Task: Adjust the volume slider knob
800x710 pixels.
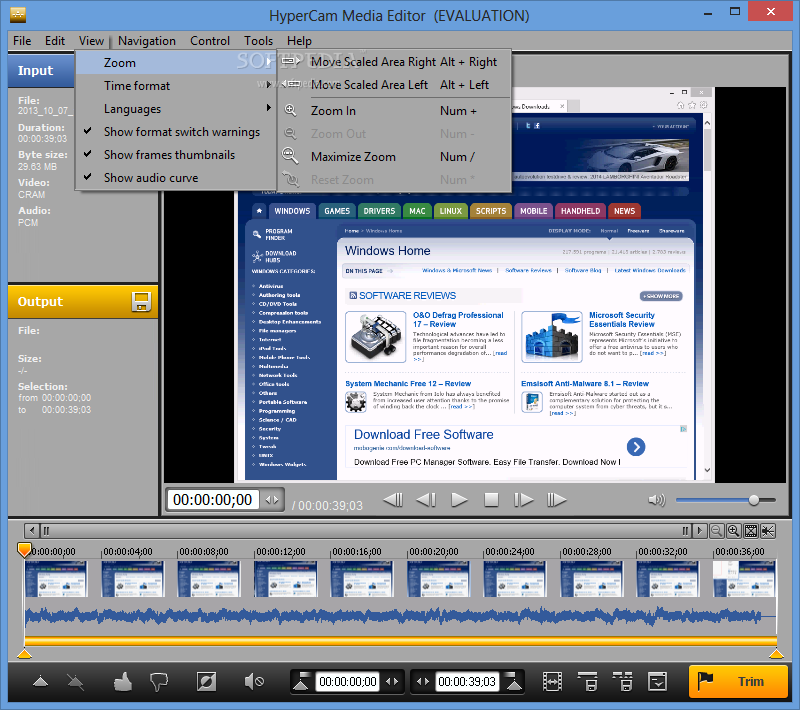Action: 754,500
